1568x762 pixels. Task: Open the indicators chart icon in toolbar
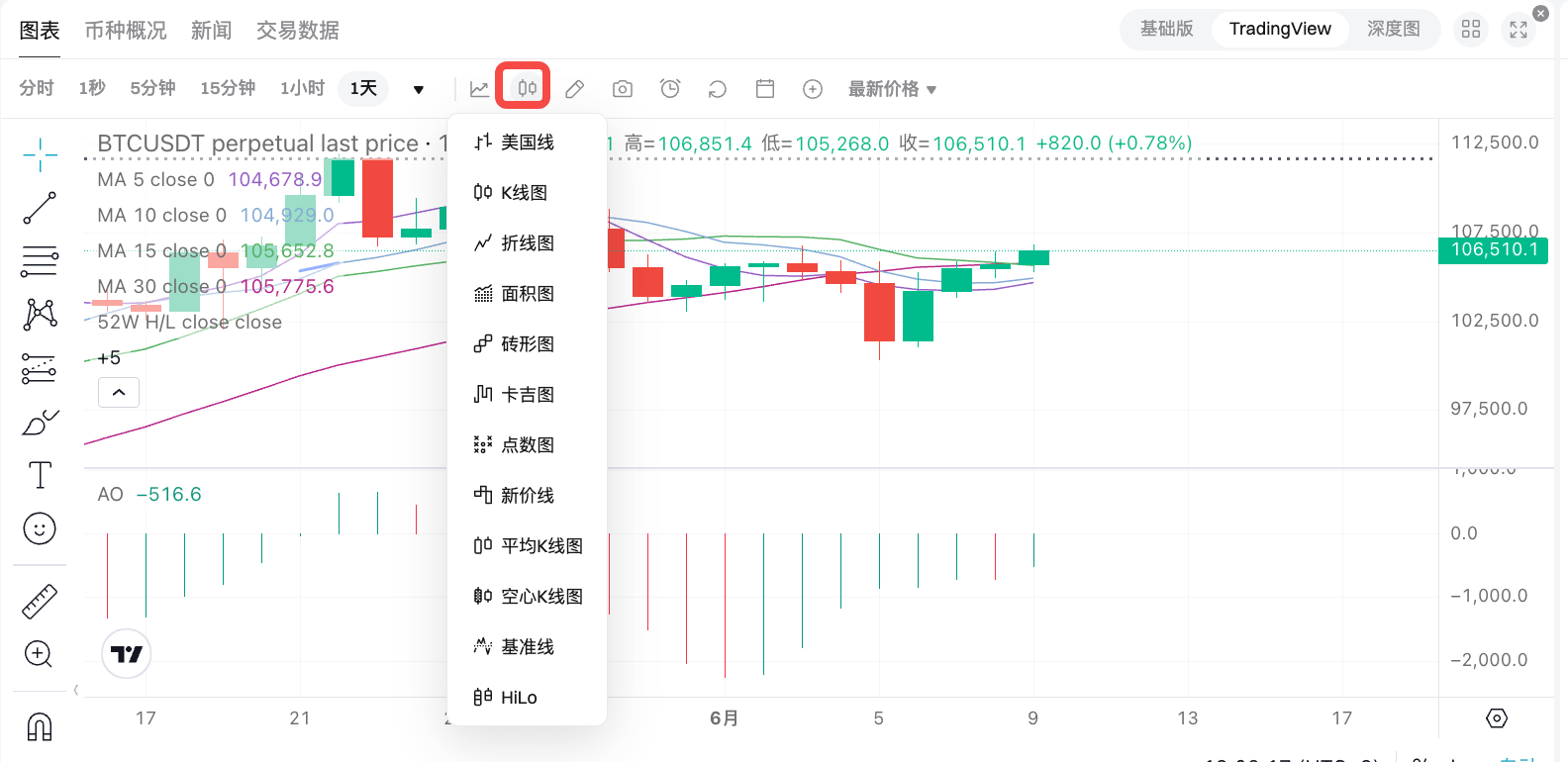point(479,89)
